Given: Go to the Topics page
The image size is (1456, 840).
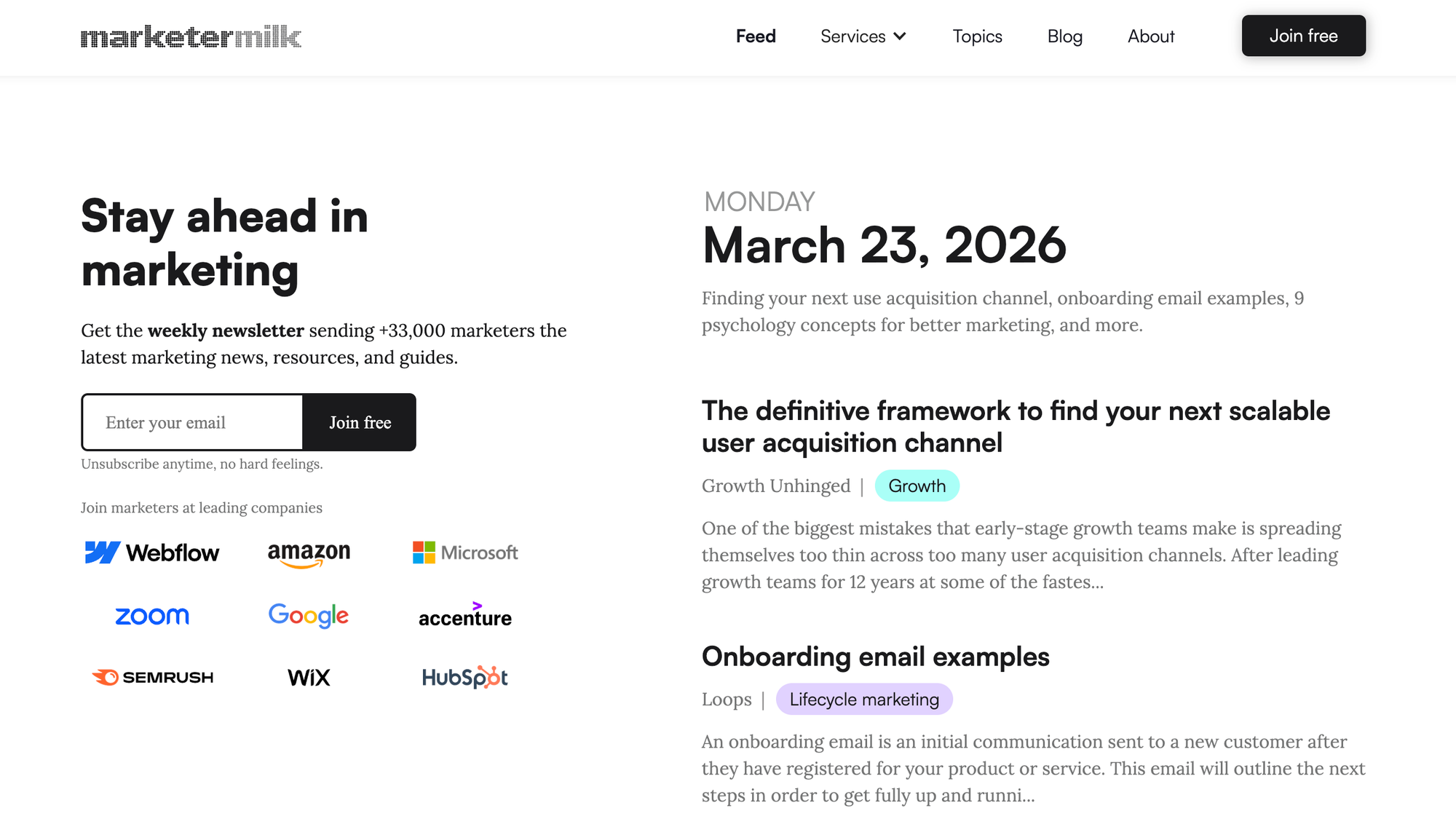Looking at the screenshot, I should (x=977, y=36).
